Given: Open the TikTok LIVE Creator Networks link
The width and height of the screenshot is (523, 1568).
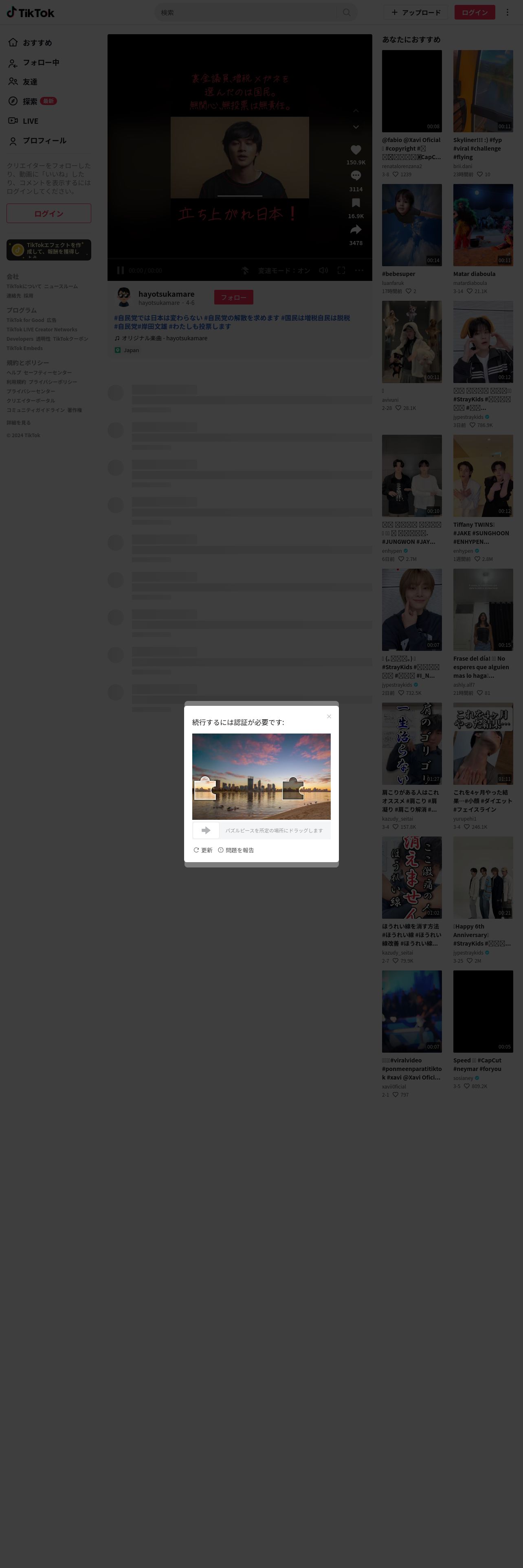Looking at the screenshot, I should tap(42, 329).
